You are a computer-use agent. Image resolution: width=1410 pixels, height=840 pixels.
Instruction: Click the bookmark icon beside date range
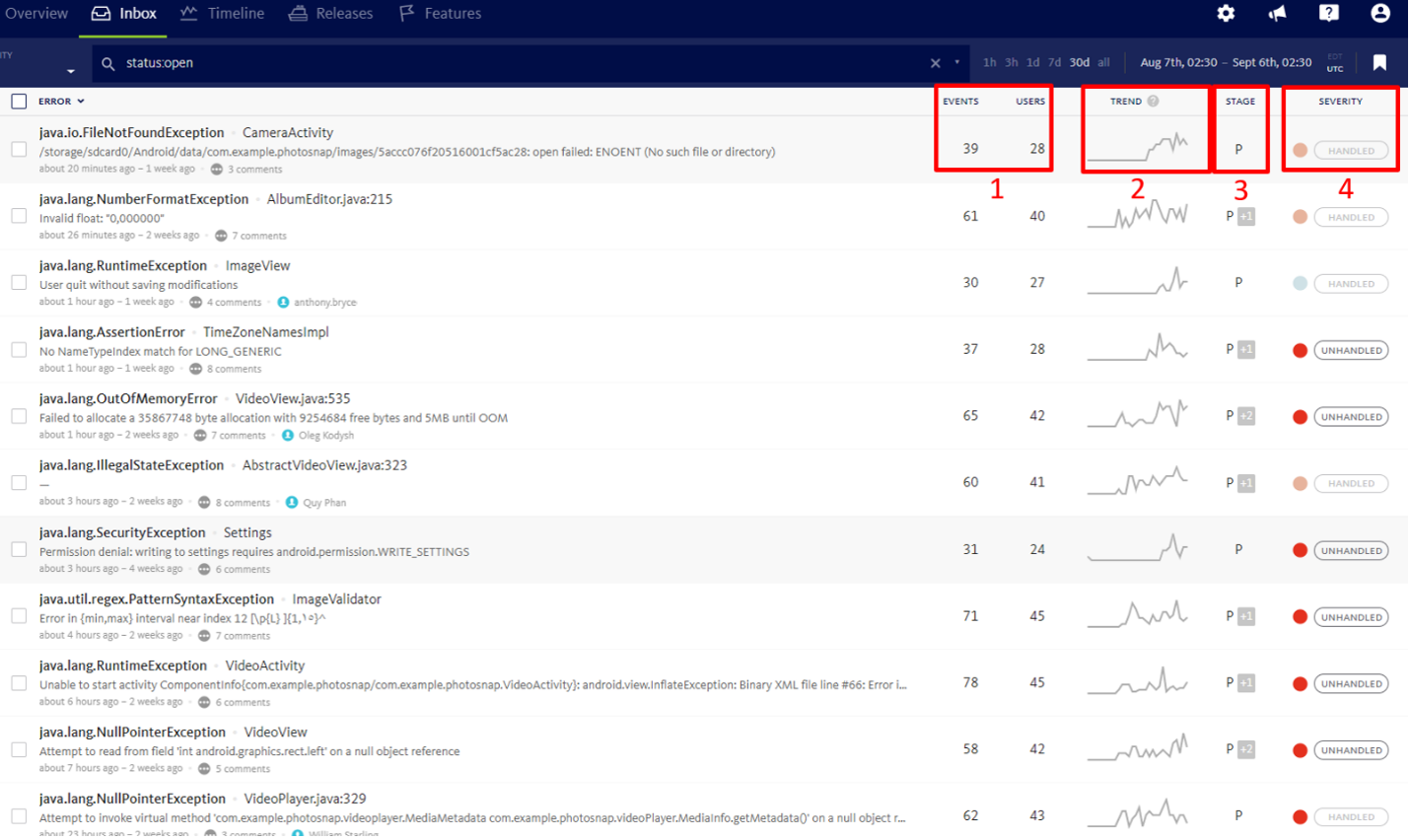1379,63
